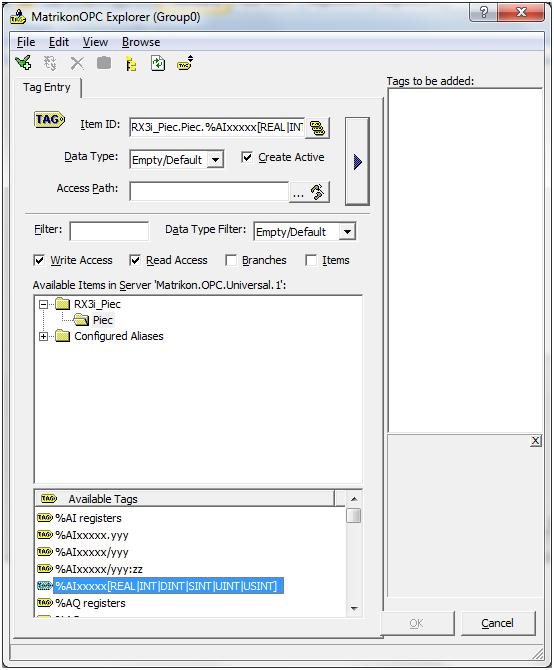Collapse the RX3i_Piec tree node
This screenshot has width=554, height=670.
click(x=43, y=304)
